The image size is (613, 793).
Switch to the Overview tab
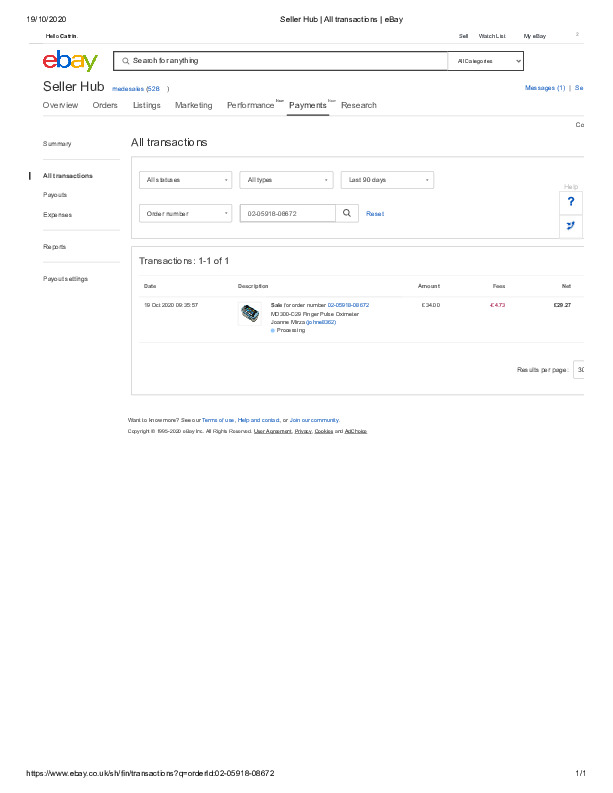point(60,105)
